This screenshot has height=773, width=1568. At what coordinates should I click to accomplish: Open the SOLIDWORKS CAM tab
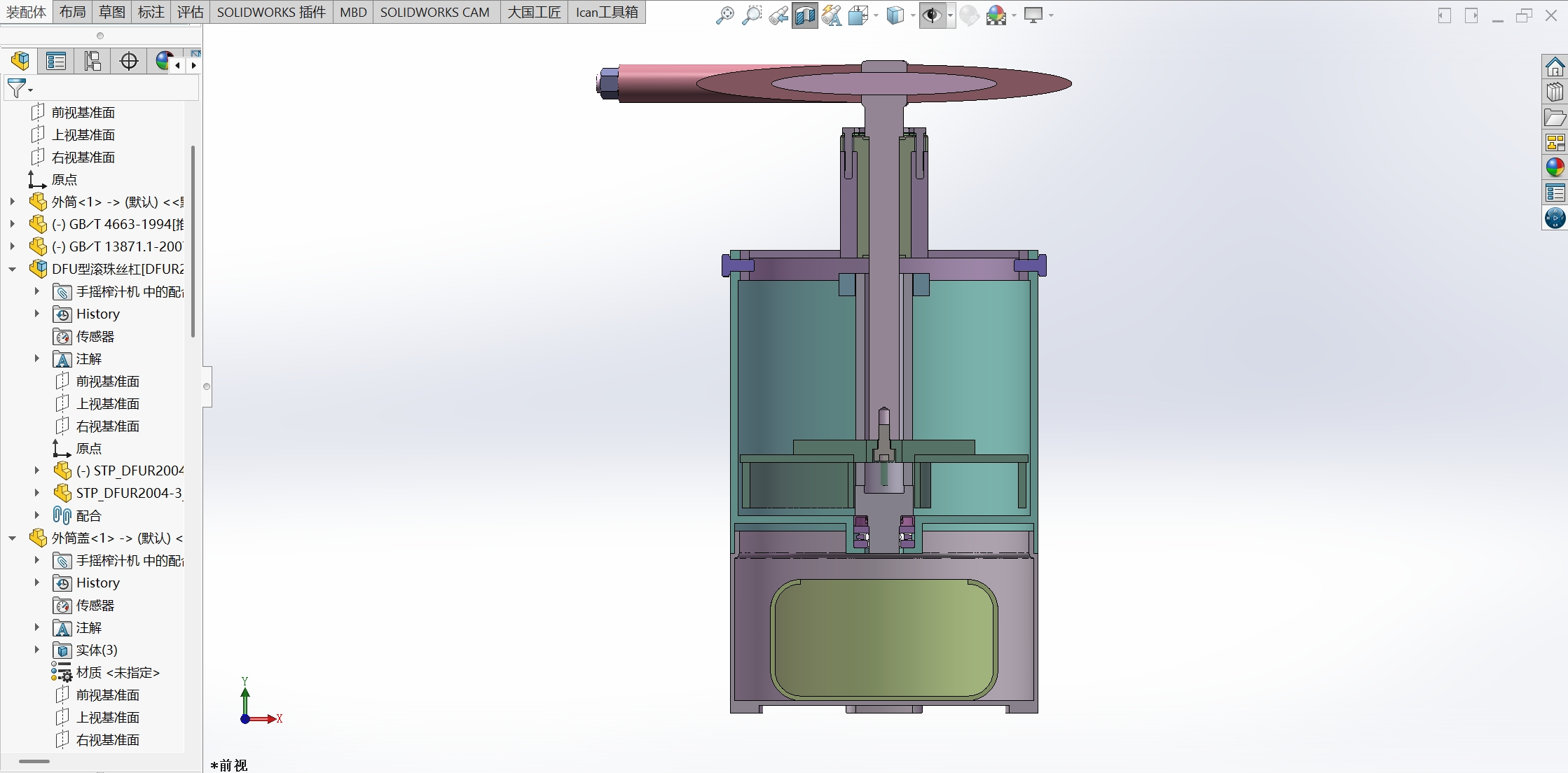(434, 12)
